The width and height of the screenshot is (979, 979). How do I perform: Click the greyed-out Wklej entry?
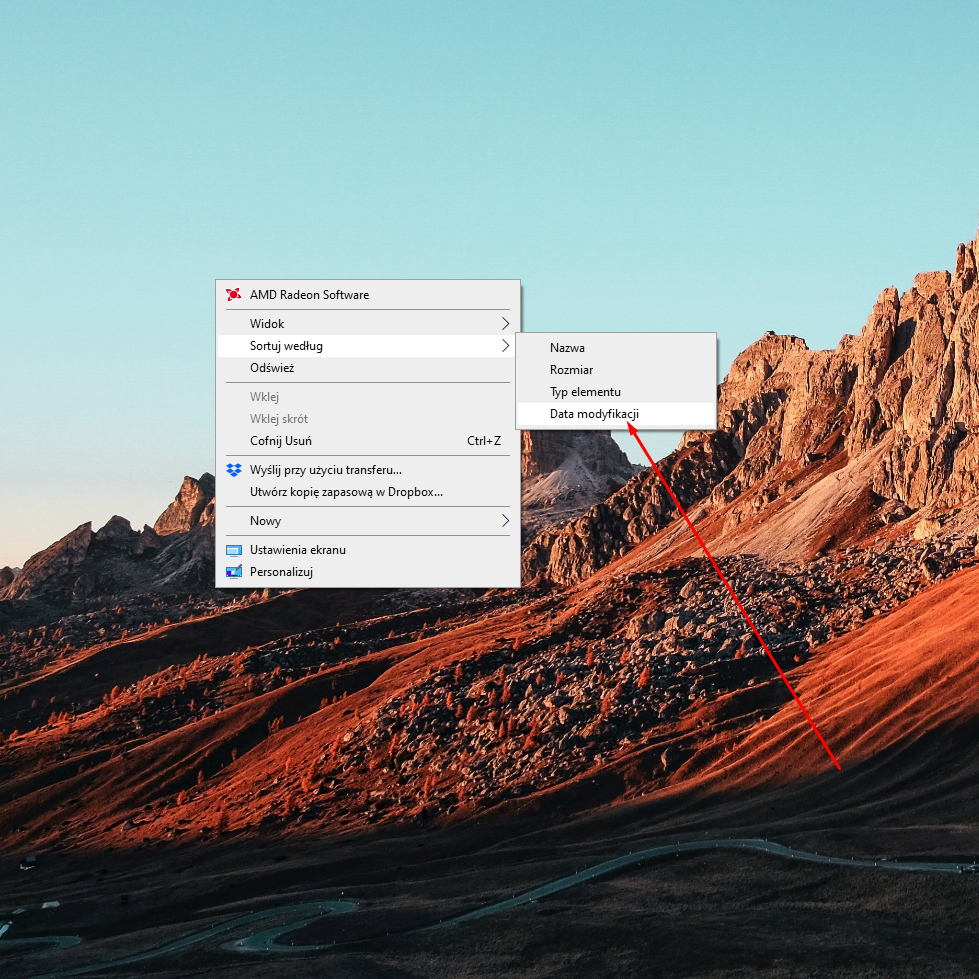pyautogui.click(x=264, y=397)
